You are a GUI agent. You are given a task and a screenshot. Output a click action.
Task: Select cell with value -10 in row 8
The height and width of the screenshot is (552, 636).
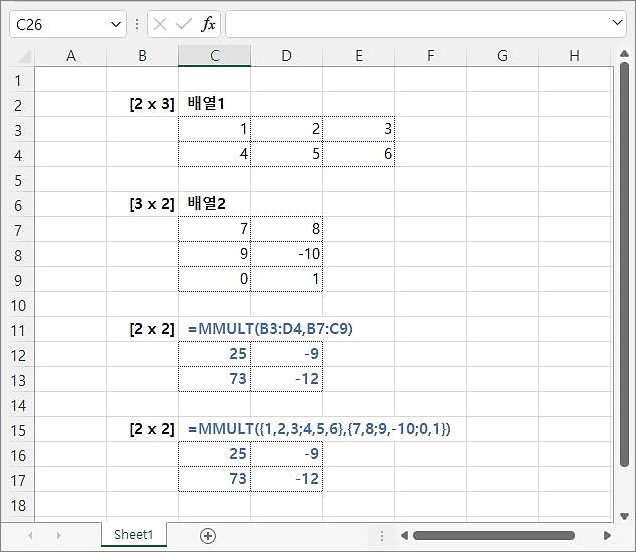(286, 254)
